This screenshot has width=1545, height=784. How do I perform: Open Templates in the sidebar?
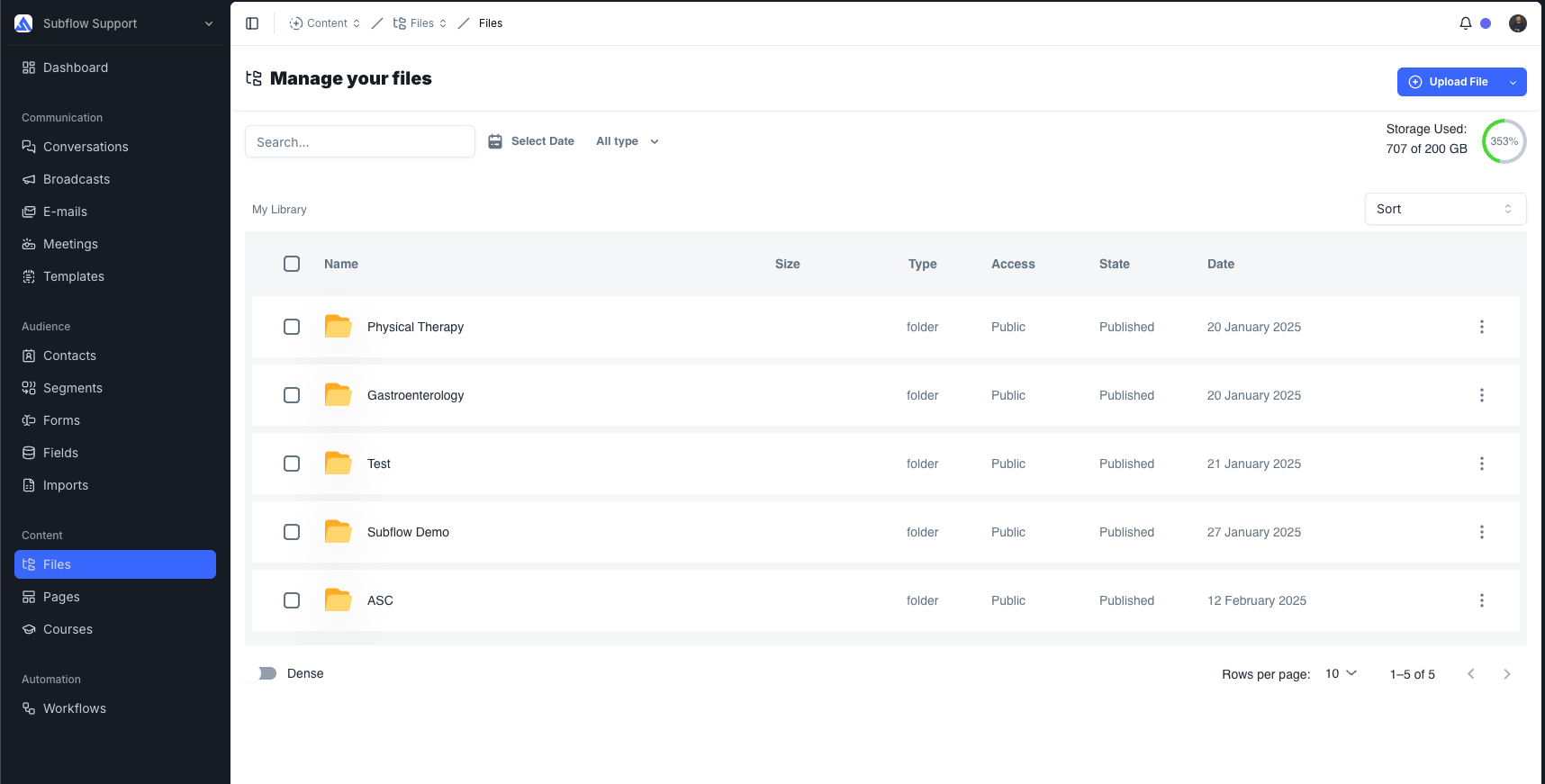coord(115,276)
